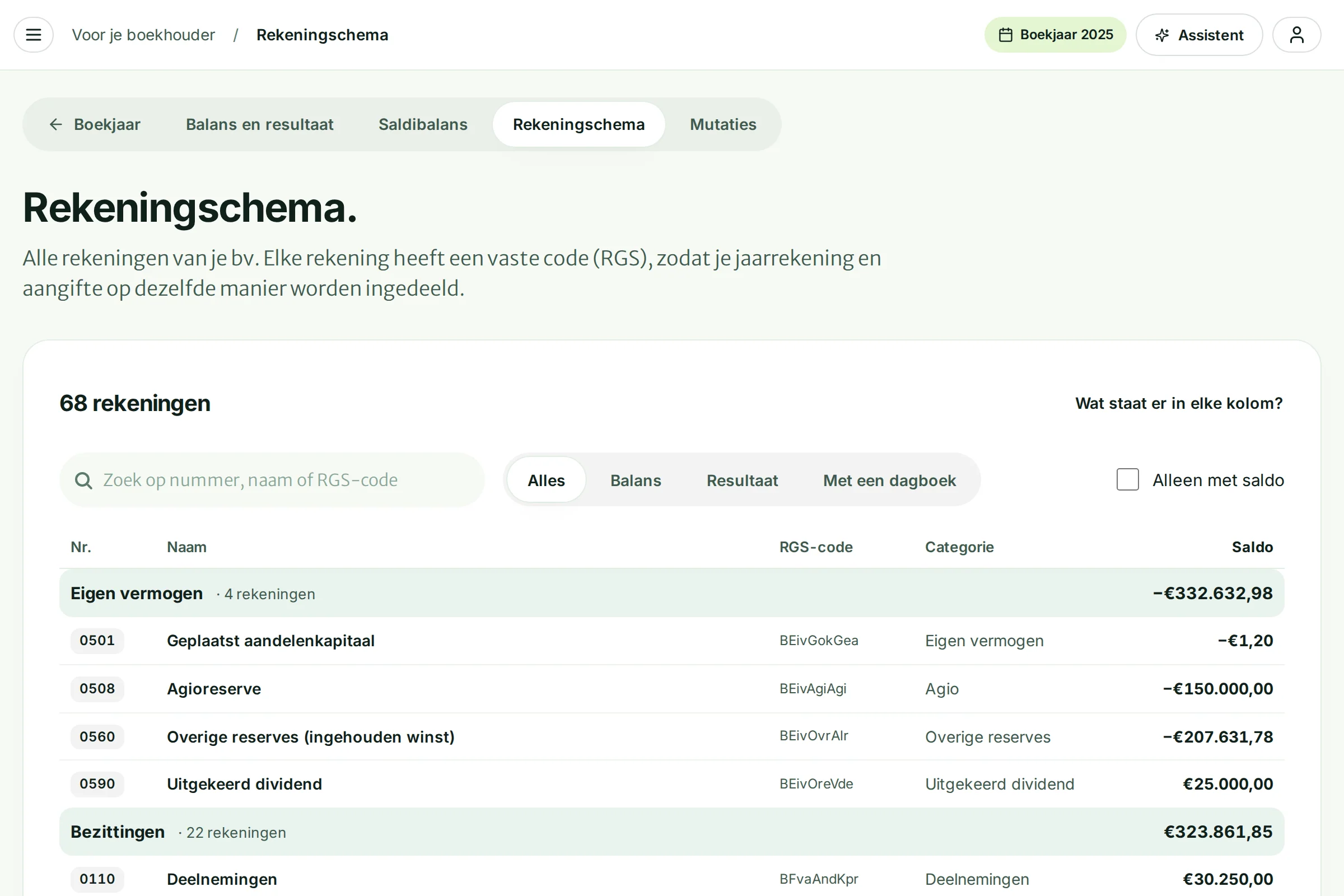Open the Boekjaar 2025 selector
The image size is (1344, 896).
pyautogui.click(x=1055, y=35)
